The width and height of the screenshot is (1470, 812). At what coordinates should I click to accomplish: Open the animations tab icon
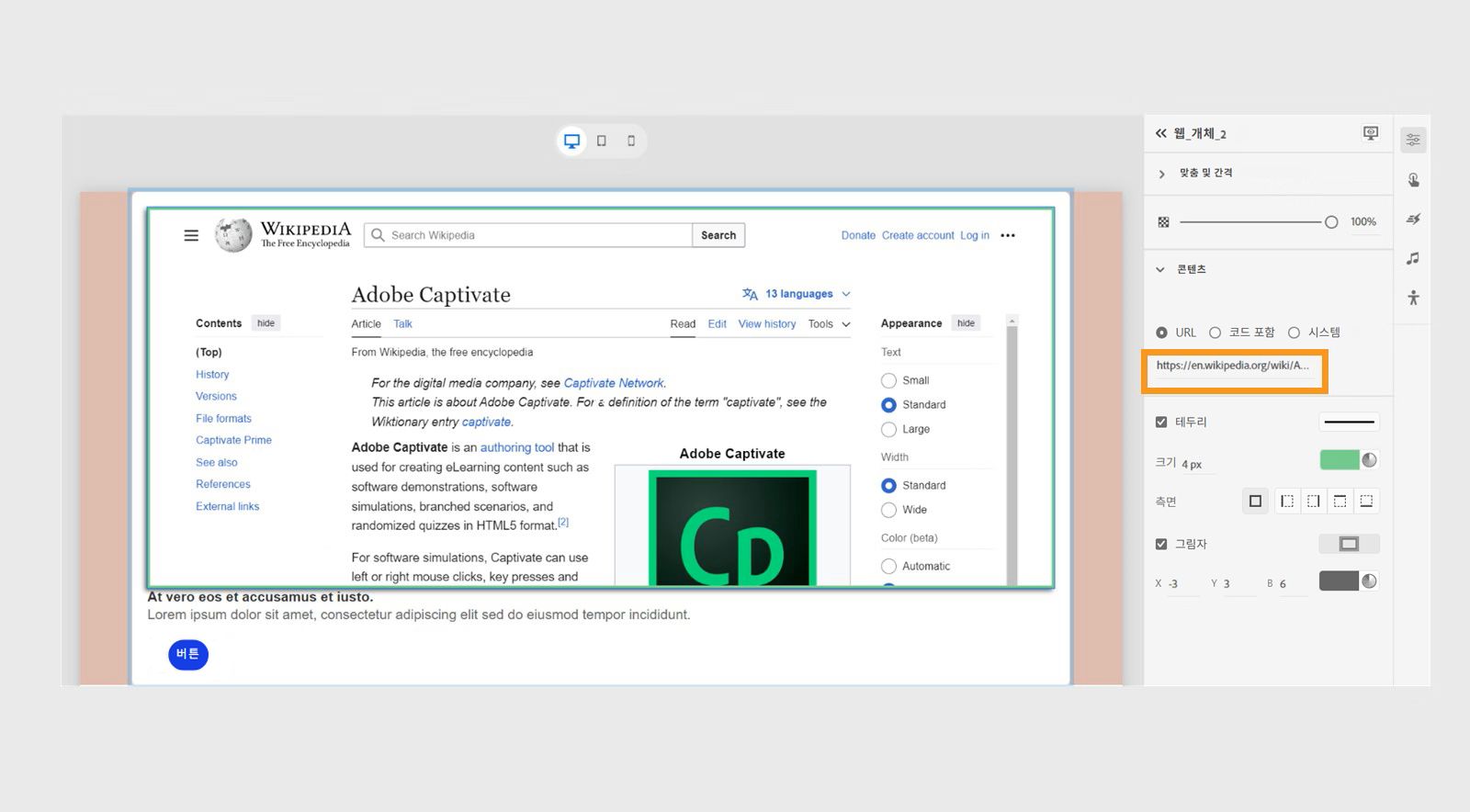pos(1413,219)
